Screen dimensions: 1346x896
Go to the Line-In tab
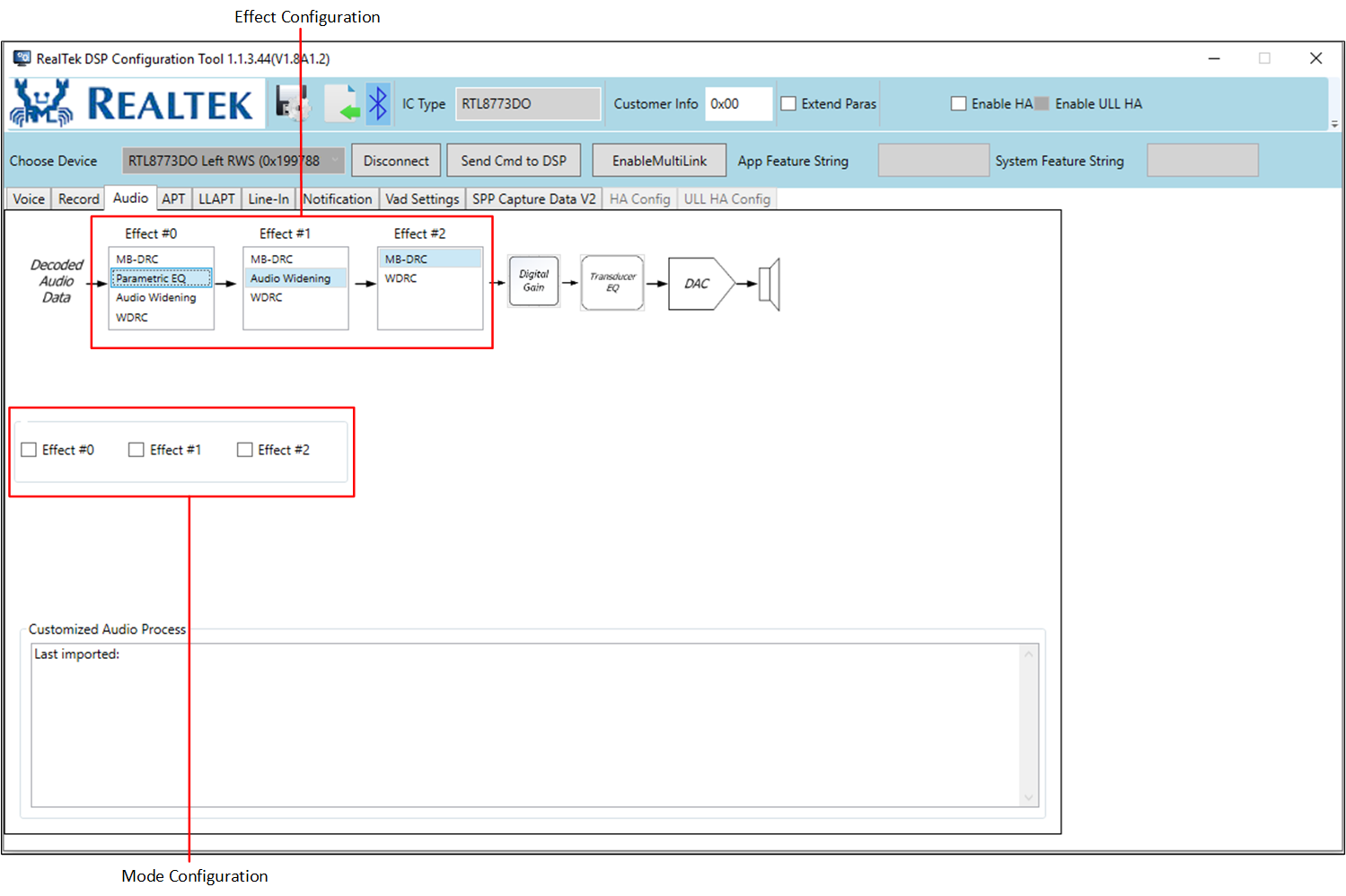click(x=268, y=198)
